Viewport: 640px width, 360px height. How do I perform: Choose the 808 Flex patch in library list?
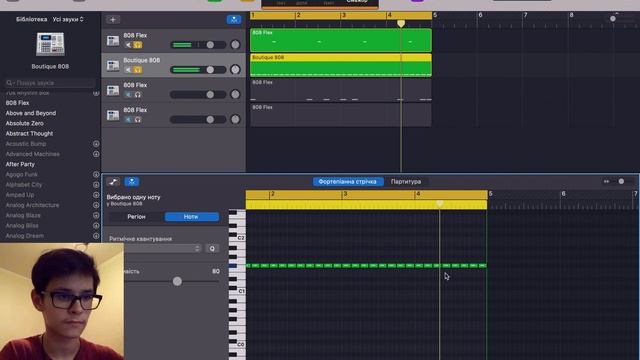17,103
